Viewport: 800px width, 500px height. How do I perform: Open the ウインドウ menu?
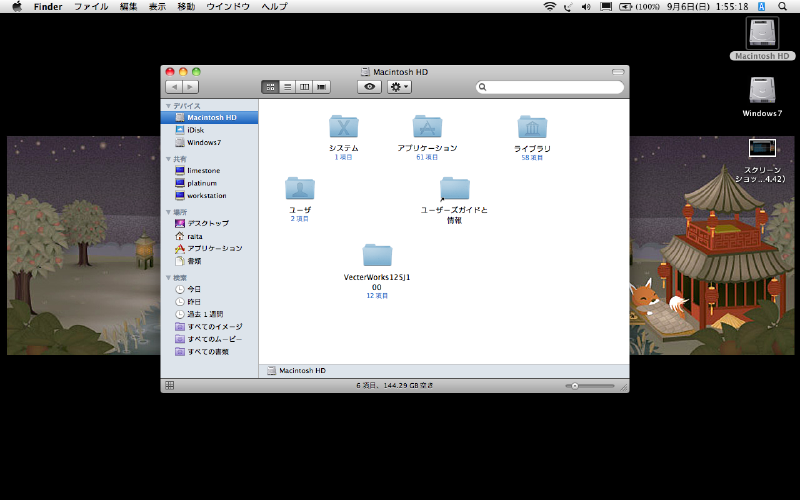(228, 7)
